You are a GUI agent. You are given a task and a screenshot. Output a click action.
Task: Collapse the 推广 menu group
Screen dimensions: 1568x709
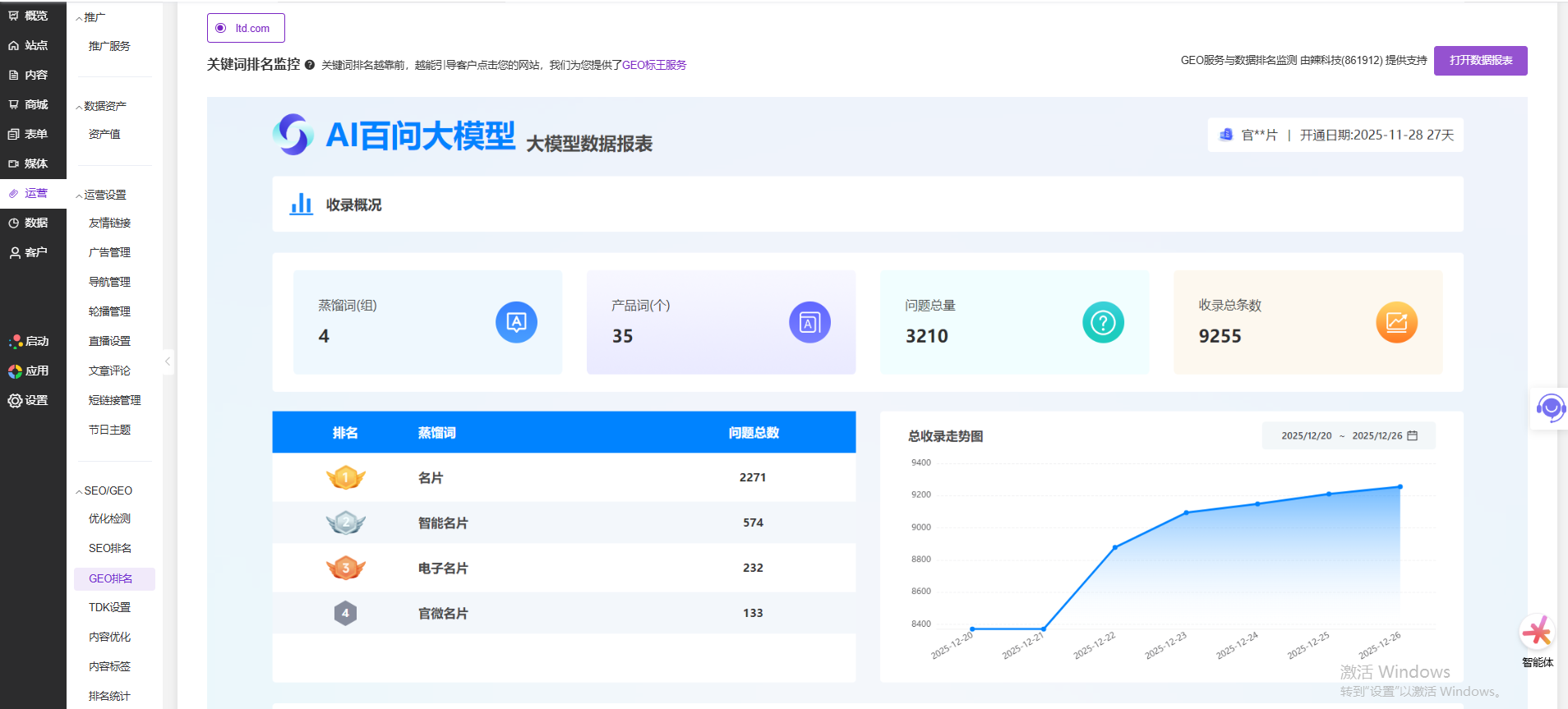point(90,17)
